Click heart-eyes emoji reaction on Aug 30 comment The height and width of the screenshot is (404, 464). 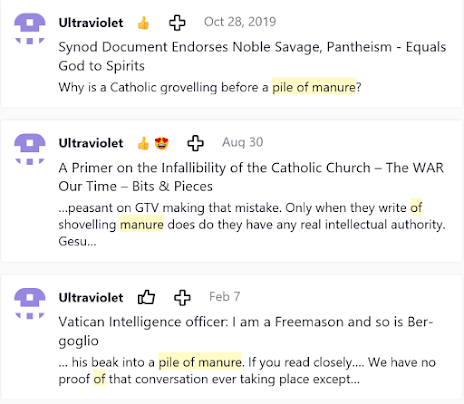[x=162, y=143]
